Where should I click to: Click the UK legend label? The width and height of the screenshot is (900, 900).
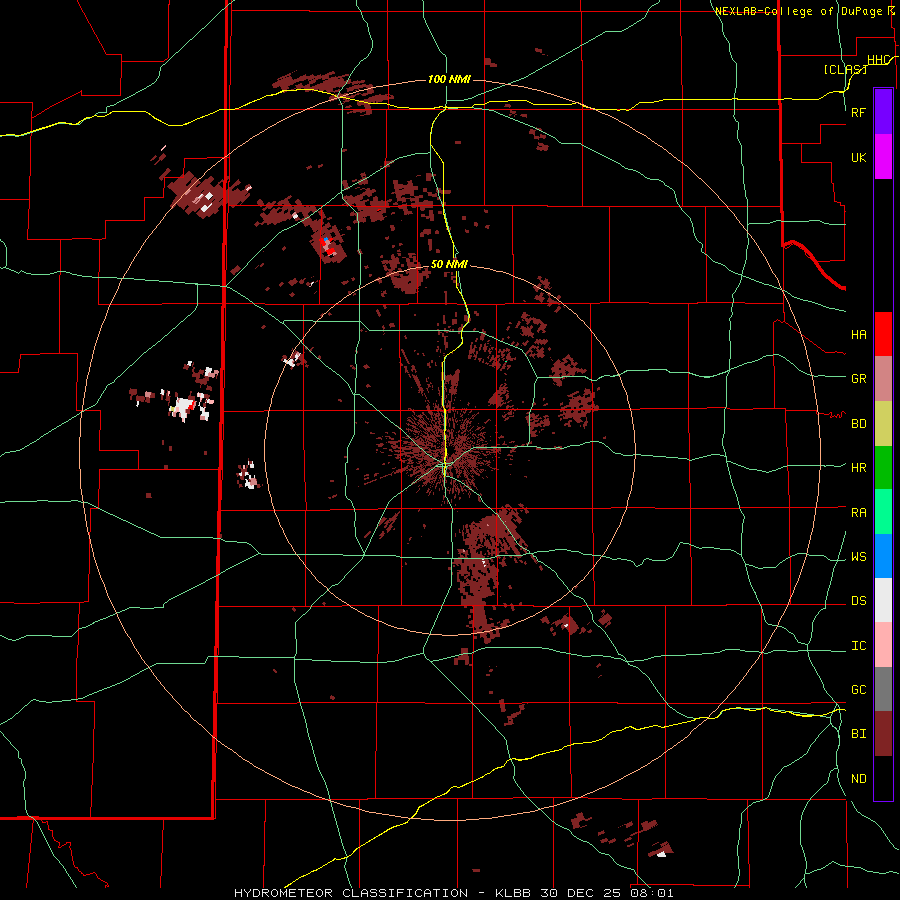point(858,157)
